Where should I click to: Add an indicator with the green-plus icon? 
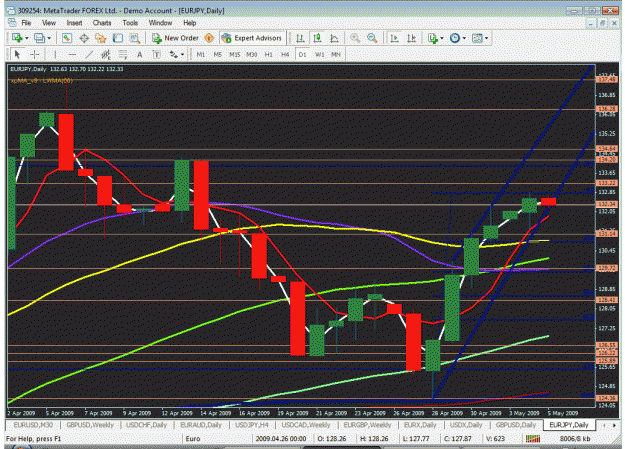(432, 38)
